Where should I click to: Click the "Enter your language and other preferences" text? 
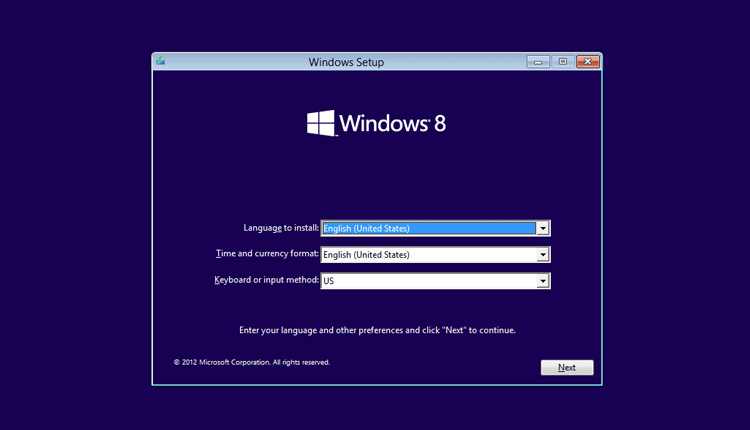[x=321, y=331]
